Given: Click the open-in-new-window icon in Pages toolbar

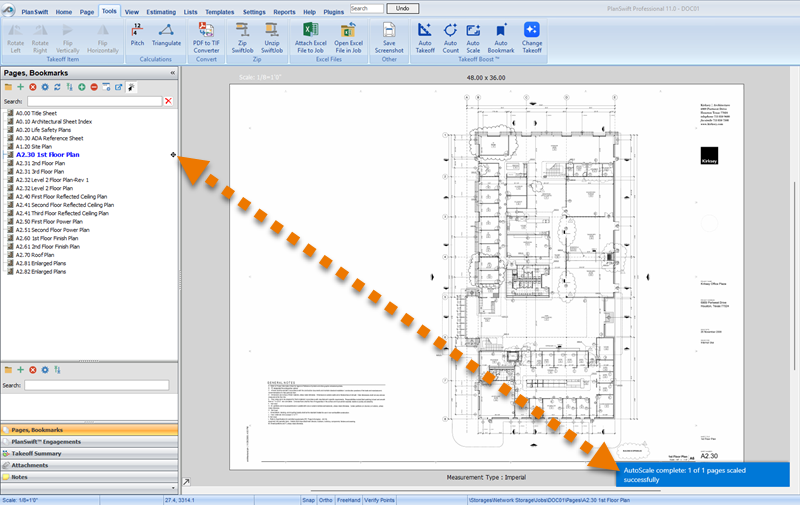Looking at the screenshot, I should [118, 87].
